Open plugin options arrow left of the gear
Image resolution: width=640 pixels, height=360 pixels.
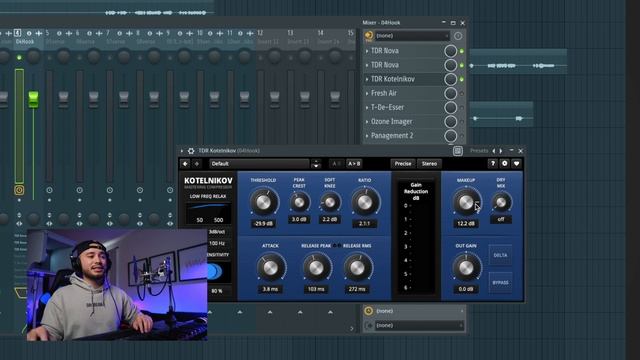pos(182,151)
